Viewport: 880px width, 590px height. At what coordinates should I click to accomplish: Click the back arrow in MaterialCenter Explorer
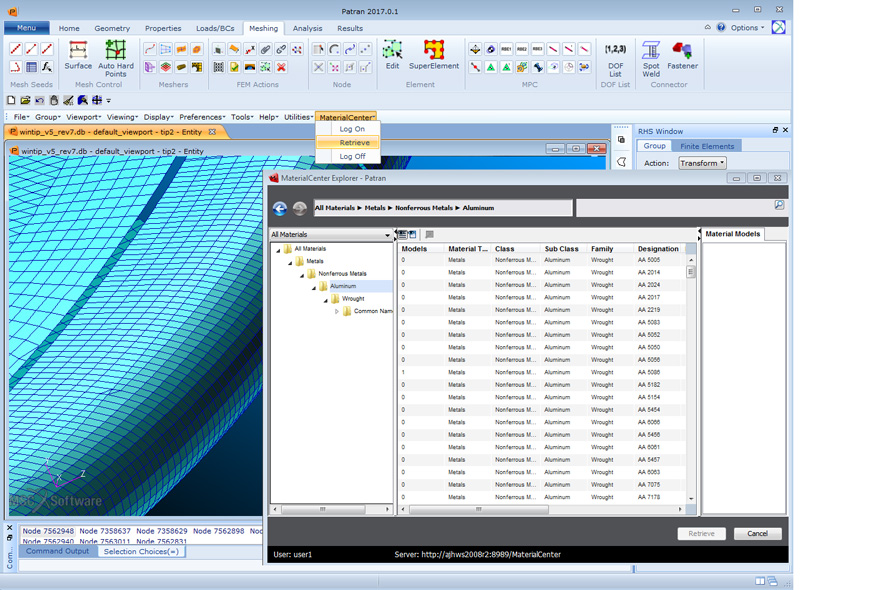point(280,208)
